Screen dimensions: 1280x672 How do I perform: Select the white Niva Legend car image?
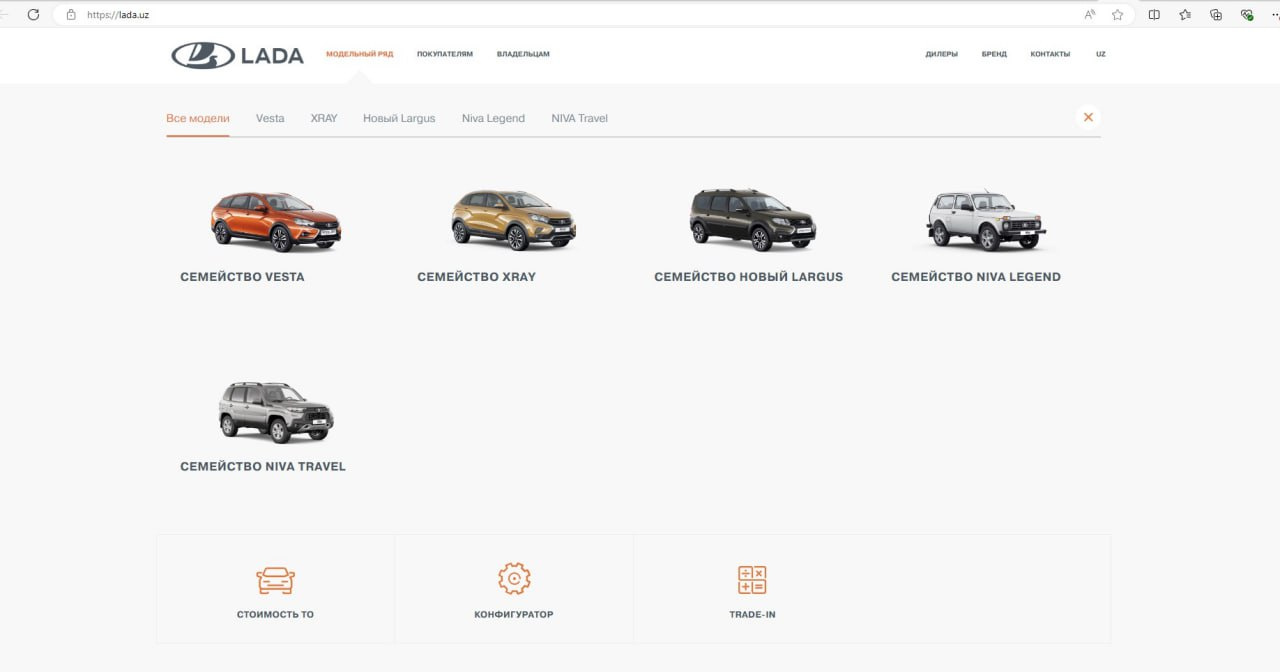tap(986, 220)
